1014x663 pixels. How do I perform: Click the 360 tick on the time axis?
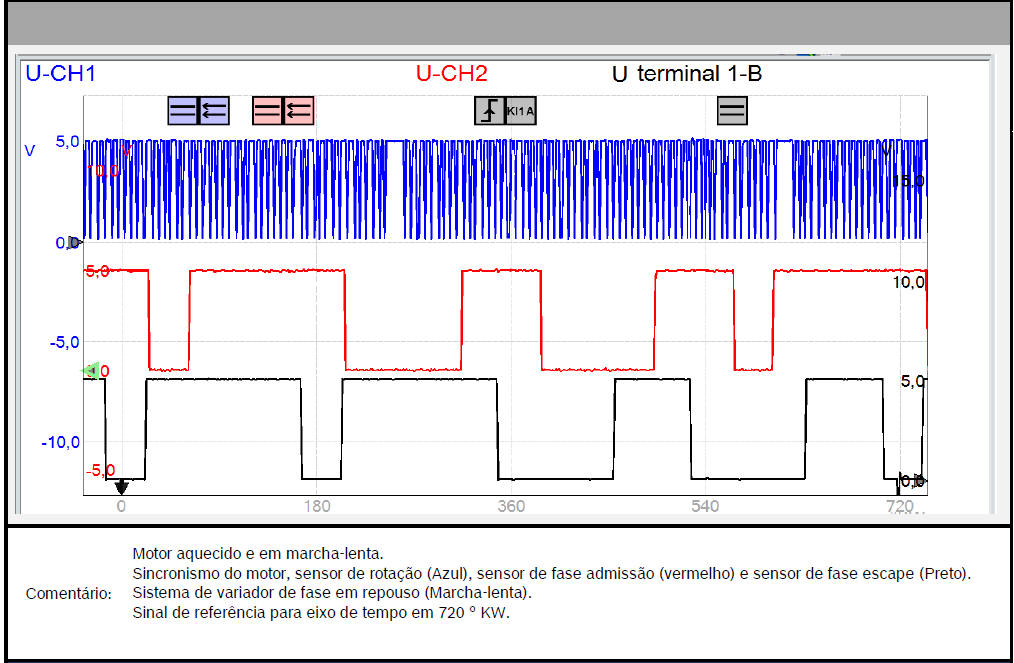point(511,507)
